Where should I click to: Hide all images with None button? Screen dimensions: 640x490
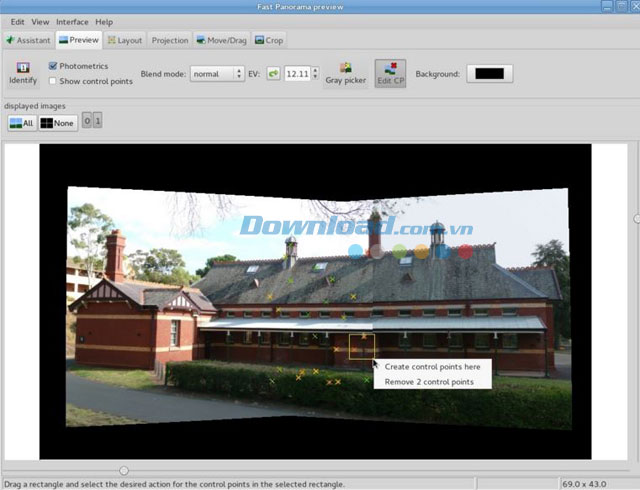[x=57, y=122]
